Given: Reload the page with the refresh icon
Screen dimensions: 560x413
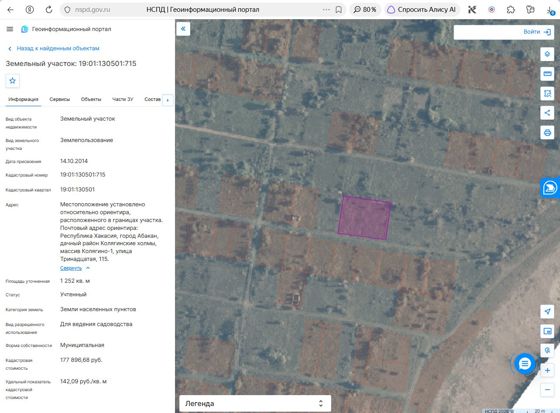Looking at the screenshot, I should 49,10.
